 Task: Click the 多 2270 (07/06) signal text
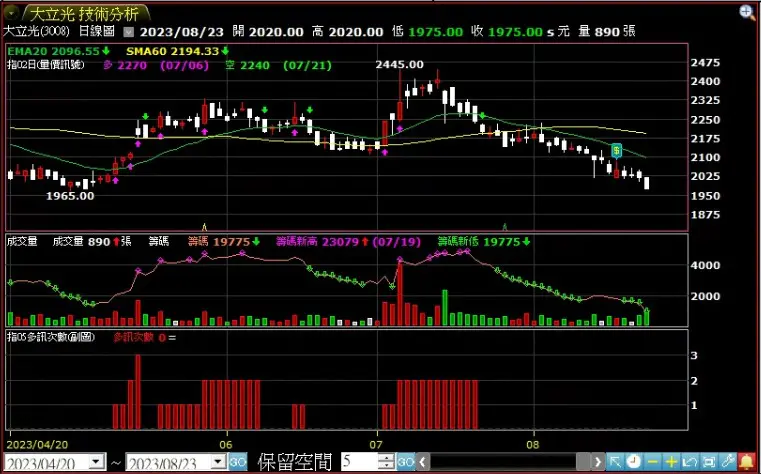[x=156, y=65]
